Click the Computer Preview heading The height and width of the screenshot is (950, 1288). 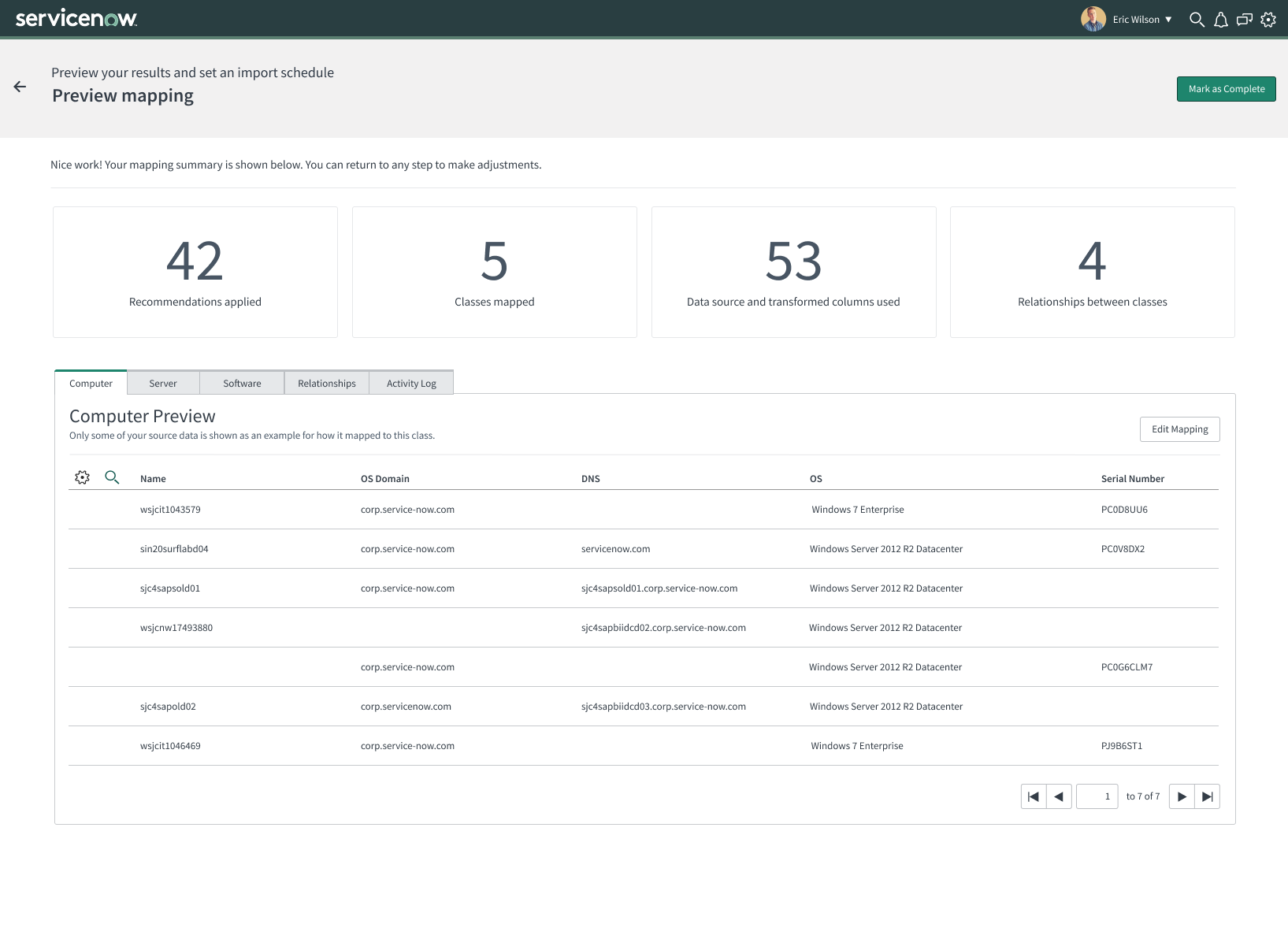coord(143,416)
